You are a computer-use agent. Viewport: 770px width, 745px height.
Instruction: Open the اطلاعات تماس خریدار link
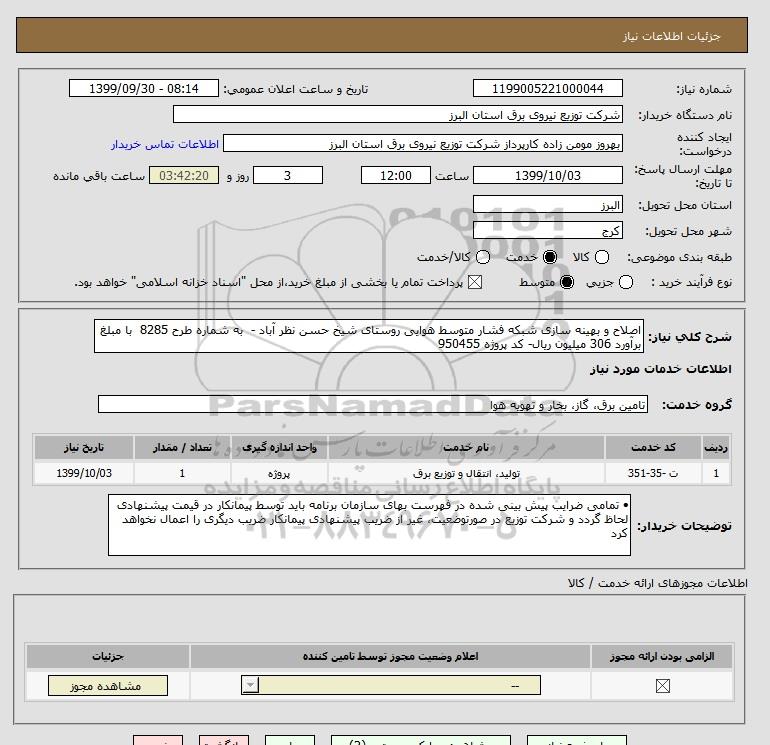165,144
